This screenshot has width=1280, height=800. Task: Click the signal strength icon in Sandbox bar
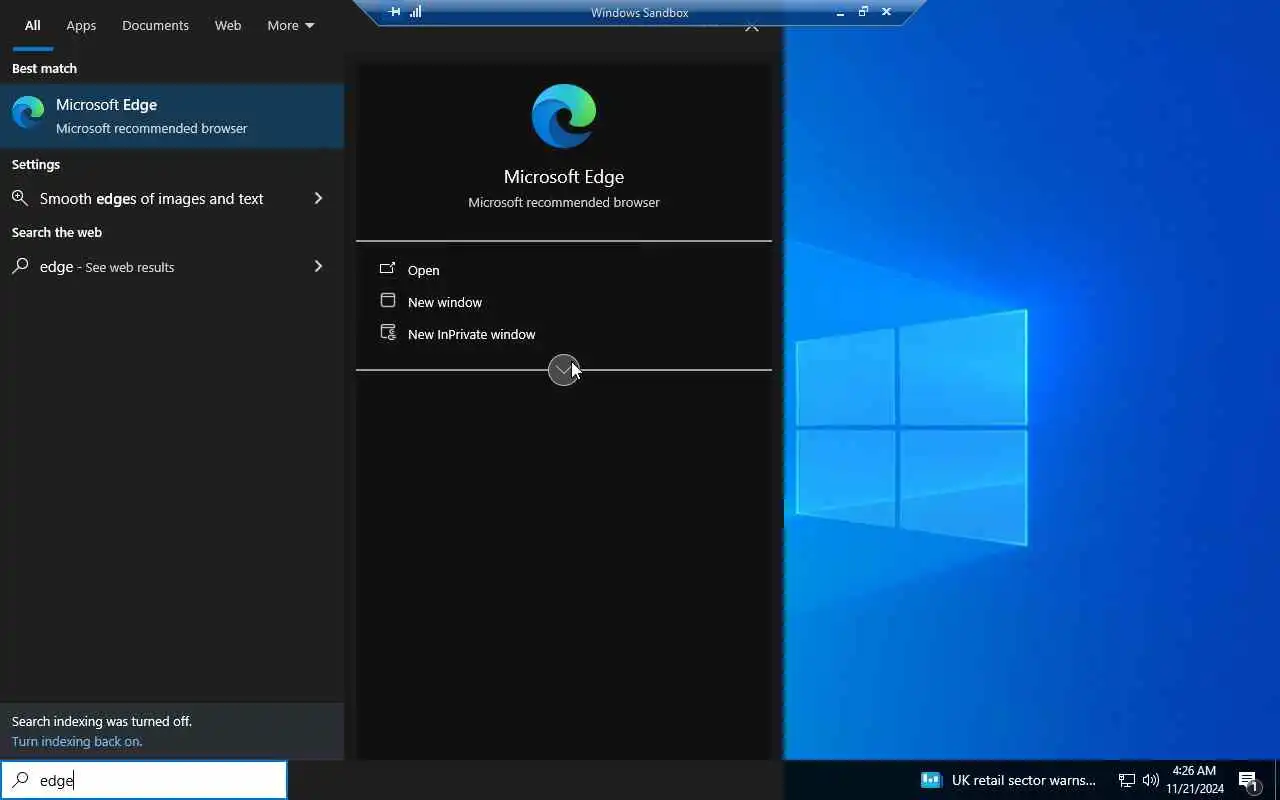click(415, 12)
